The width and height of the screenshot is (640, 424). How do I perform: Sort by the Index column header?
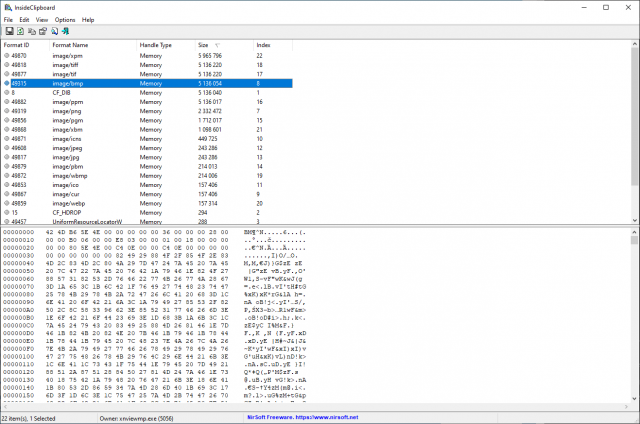273,45
